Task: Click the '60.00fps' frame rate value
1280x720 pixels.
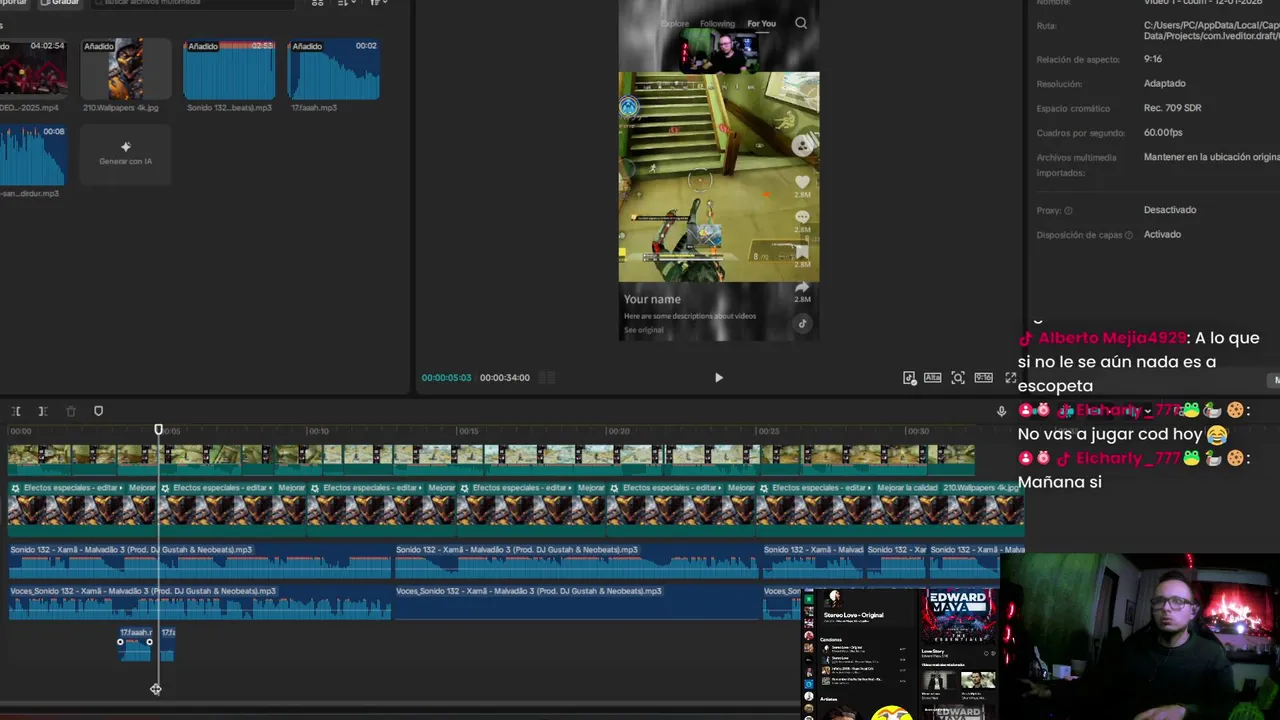Action: (1163, 133)
